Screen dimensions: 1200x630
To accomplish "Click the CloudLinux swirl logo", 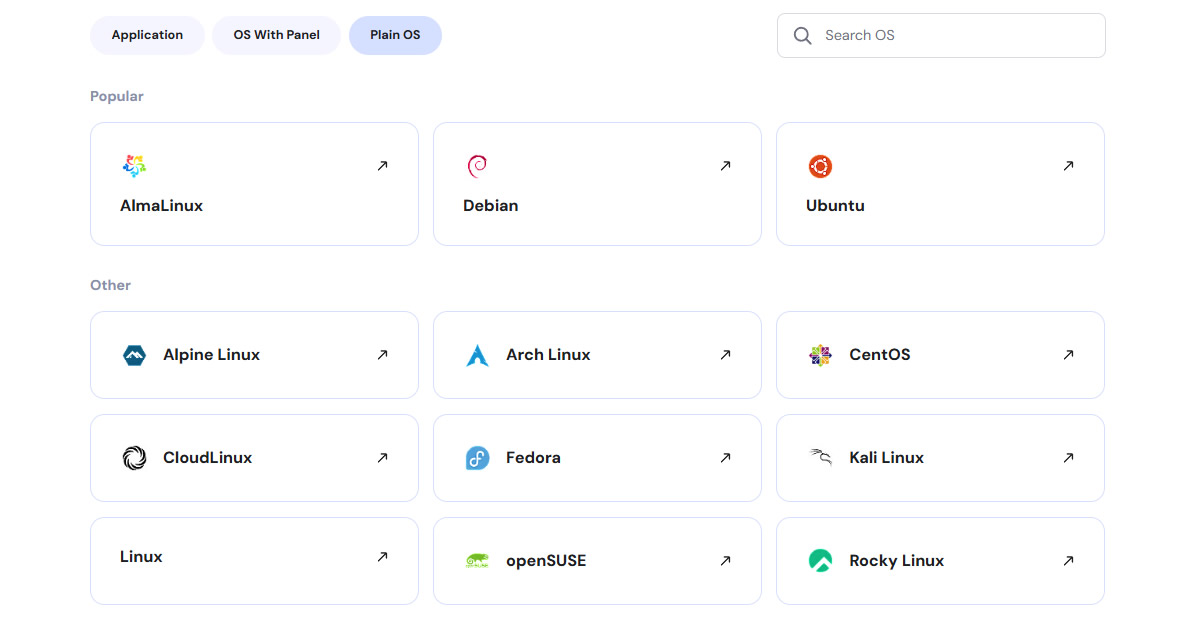I will pyautogui.click(x=134, y=458).
